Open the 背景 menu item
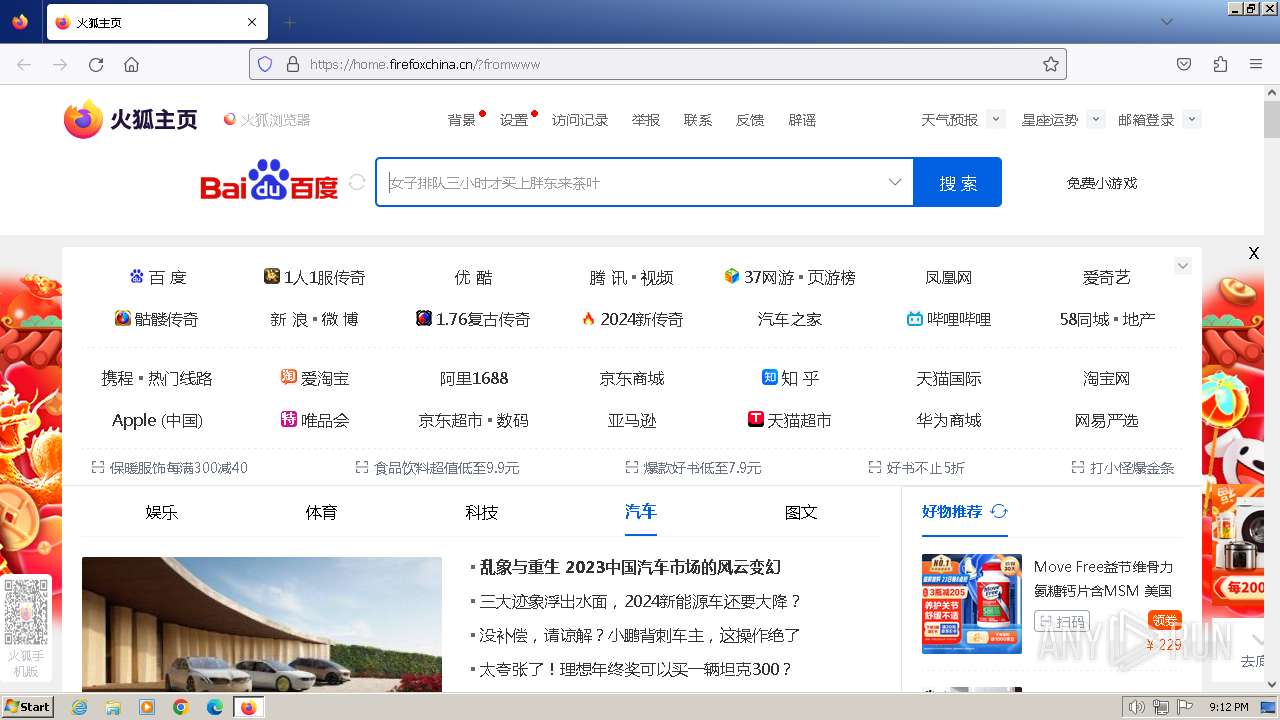 [462, 120]
